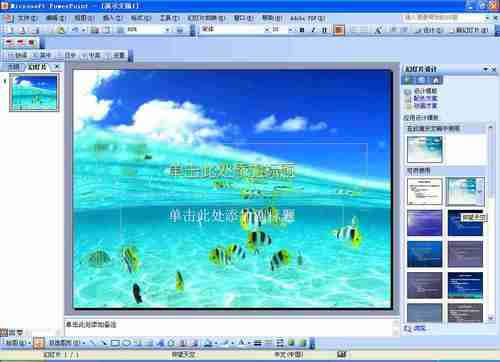
Task: Click the first Adobe PDF toolbar icon
Action: 9,43
